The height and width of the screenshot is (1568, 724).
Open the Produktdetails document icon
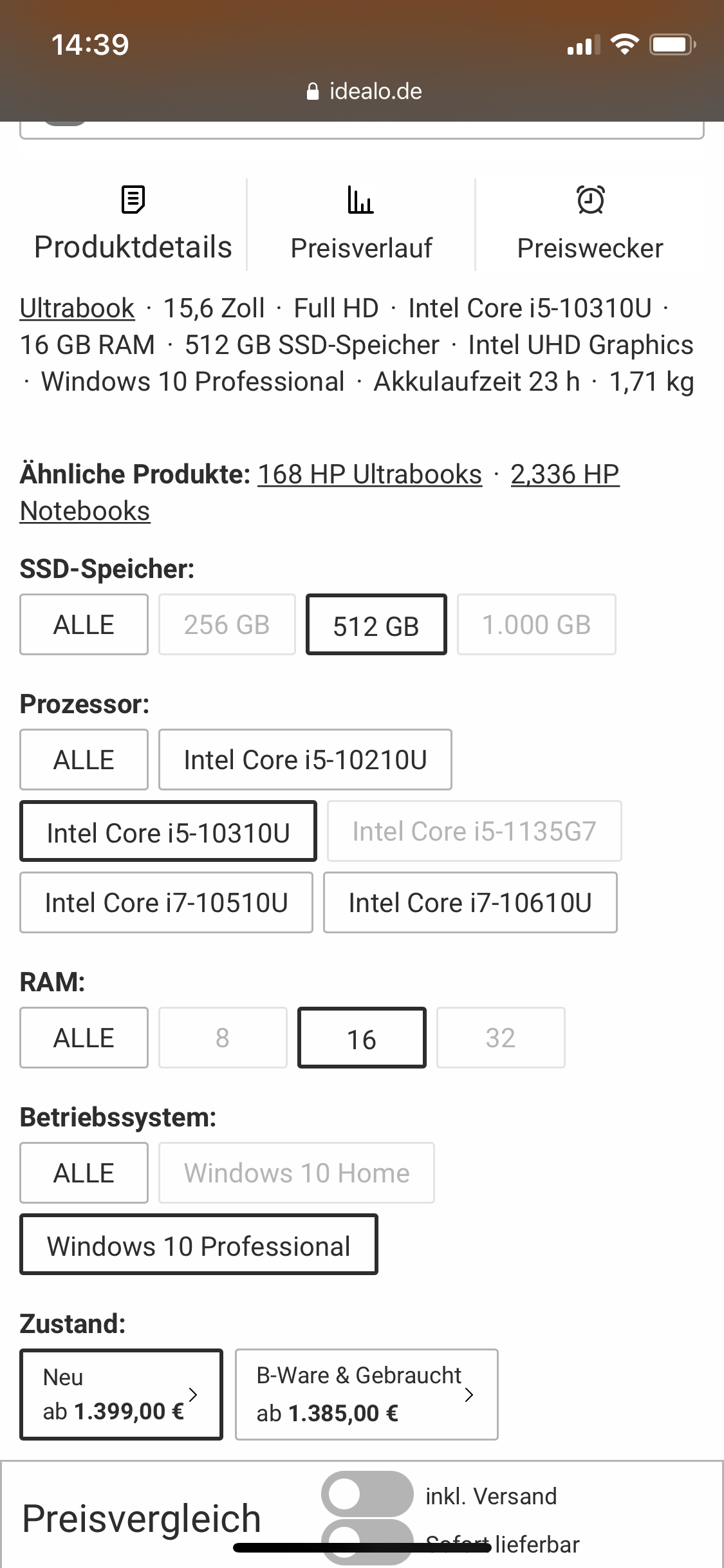(133, 200)
